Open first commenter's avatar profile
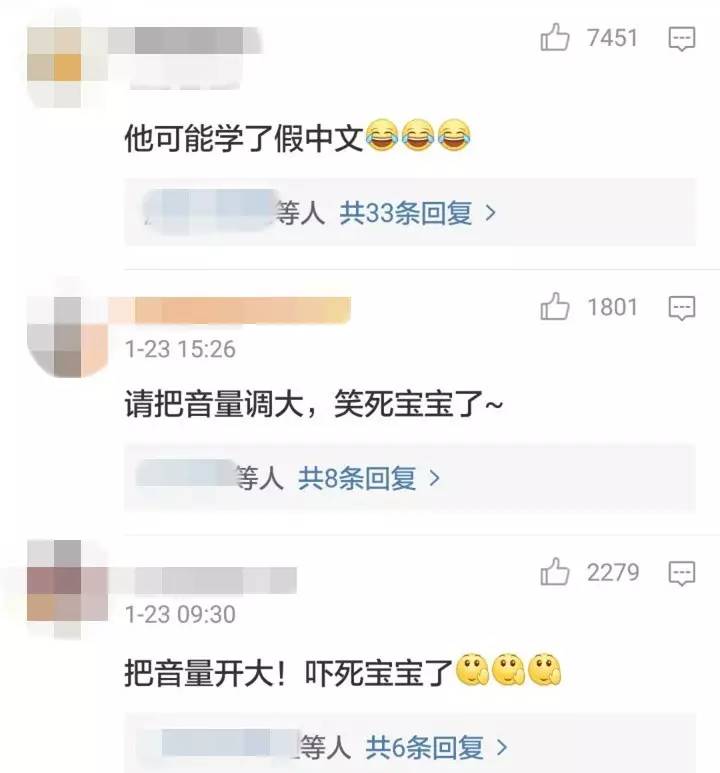Image resolution: width=720 pixels, height=773 pixels. [54, 67]
